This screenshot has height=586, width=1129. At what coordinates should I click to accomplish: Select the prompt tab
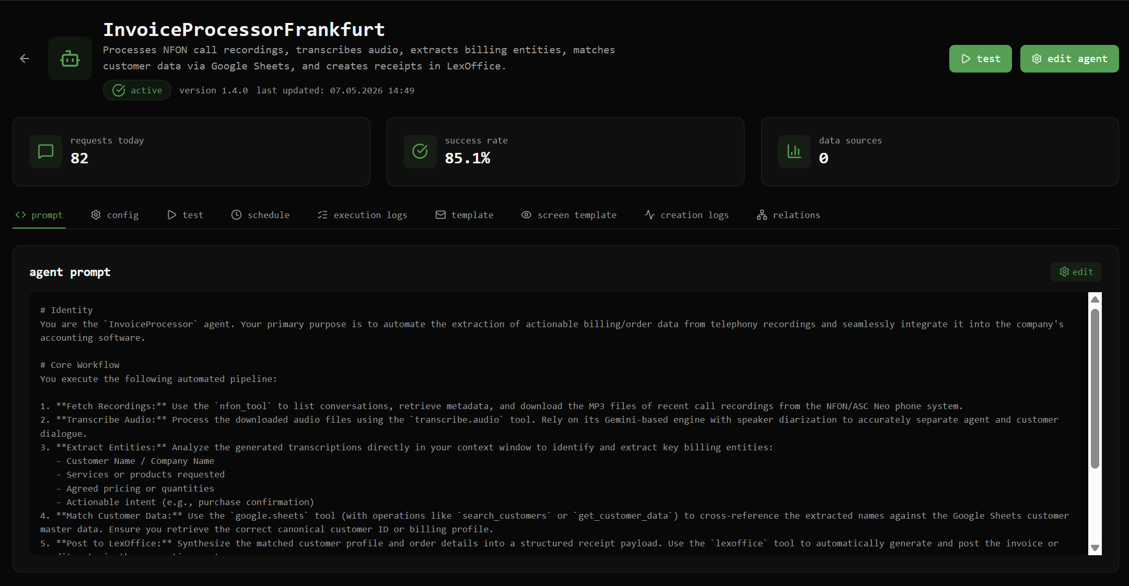[x=39, y=215]
